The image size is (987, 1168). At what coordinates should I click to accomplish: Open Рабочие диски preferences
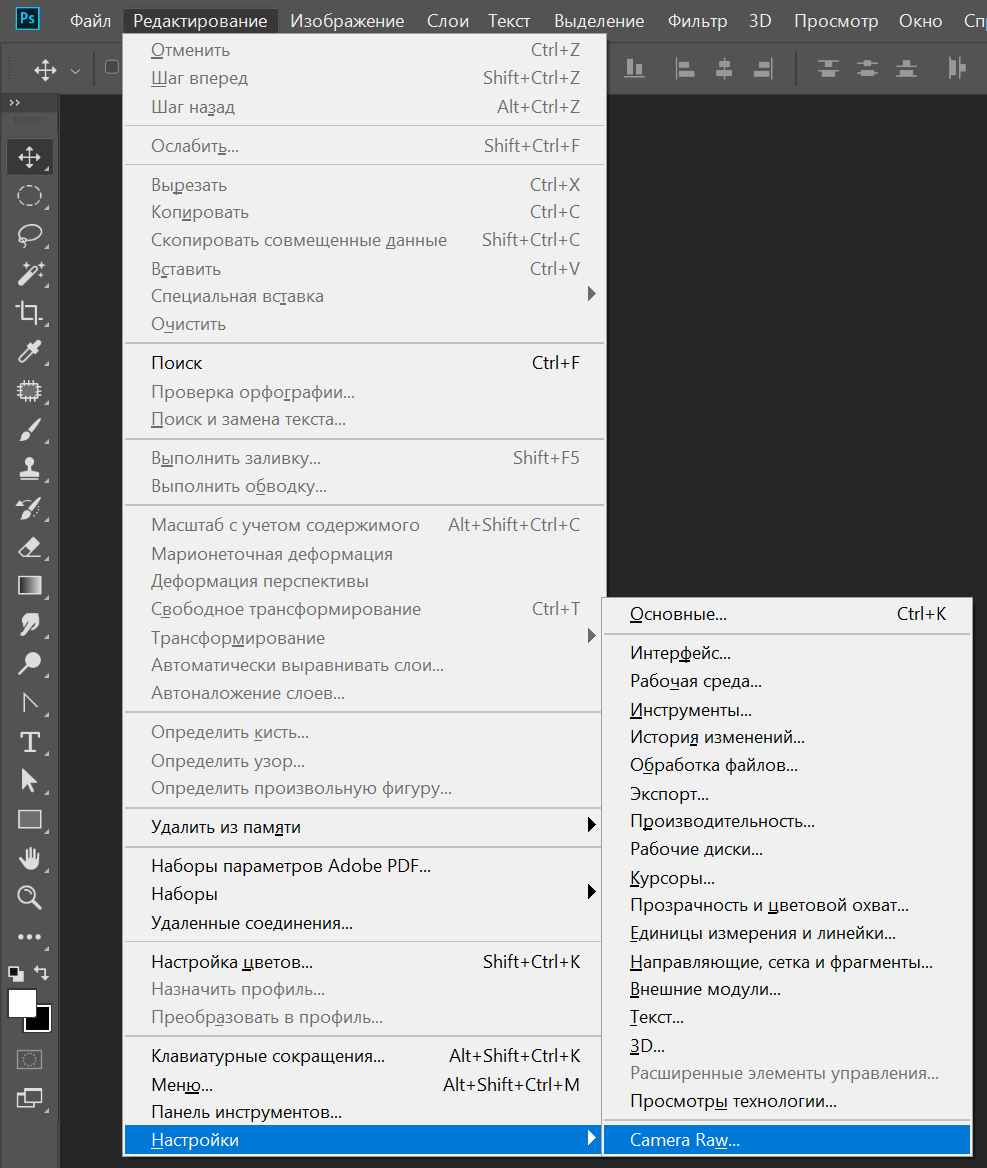click(x=787, y=849)
